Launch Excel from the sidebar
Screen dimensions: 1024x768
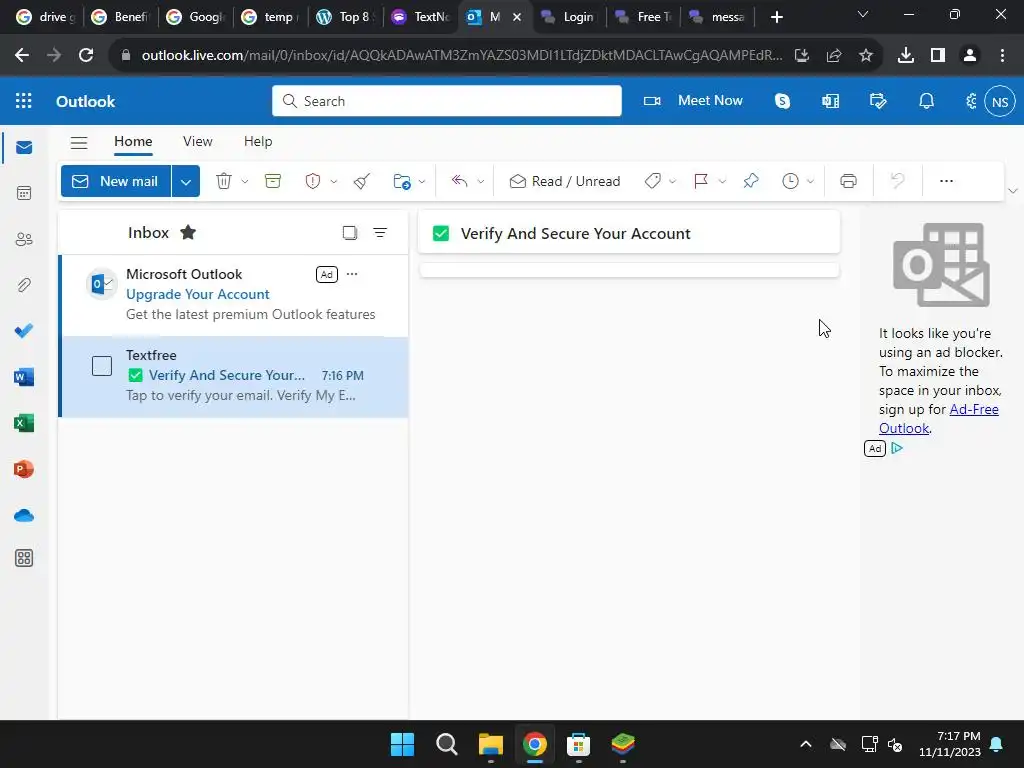(24, 423)
